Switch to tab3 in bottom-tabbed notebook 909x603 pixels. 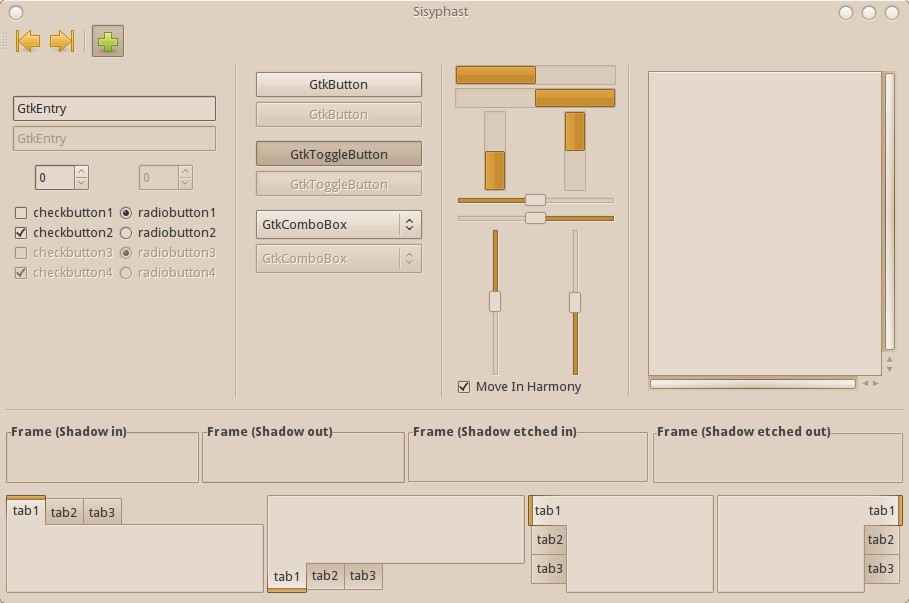click(x=363, y=576)
